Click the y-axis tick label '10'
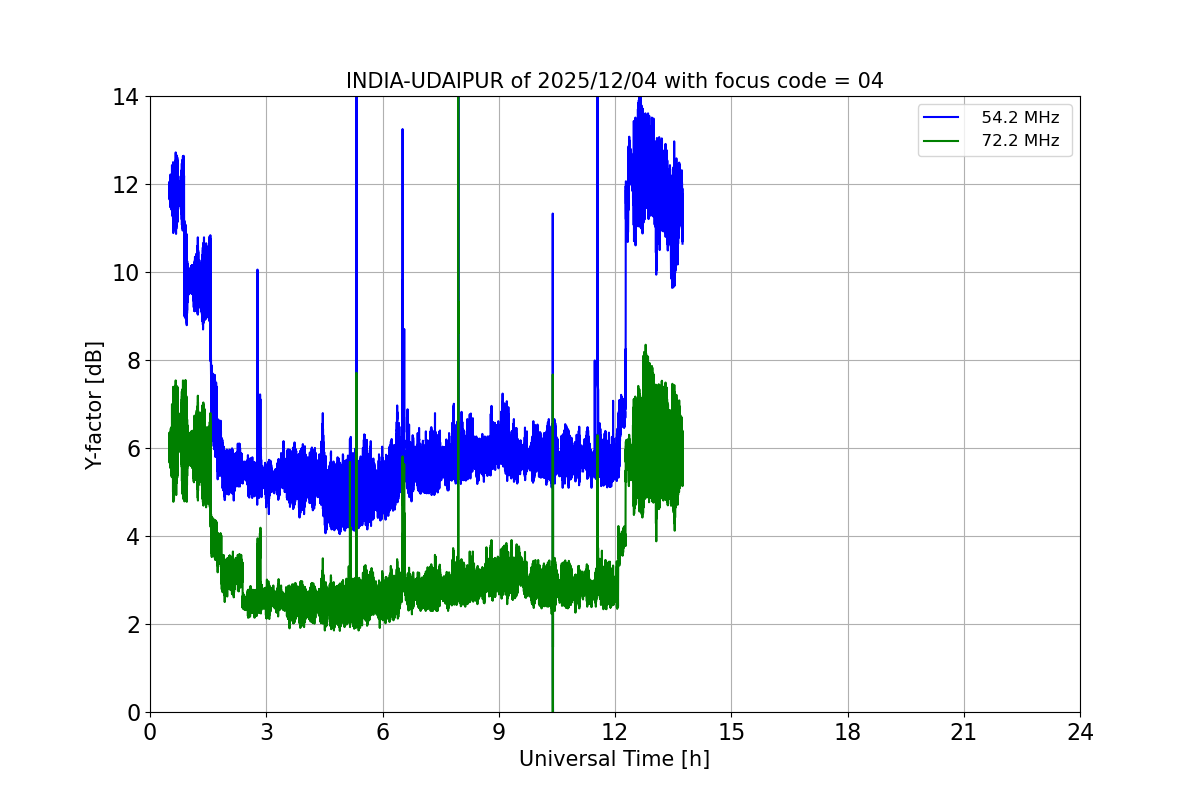Screen dimensions: 1200x800 point(126,273)
